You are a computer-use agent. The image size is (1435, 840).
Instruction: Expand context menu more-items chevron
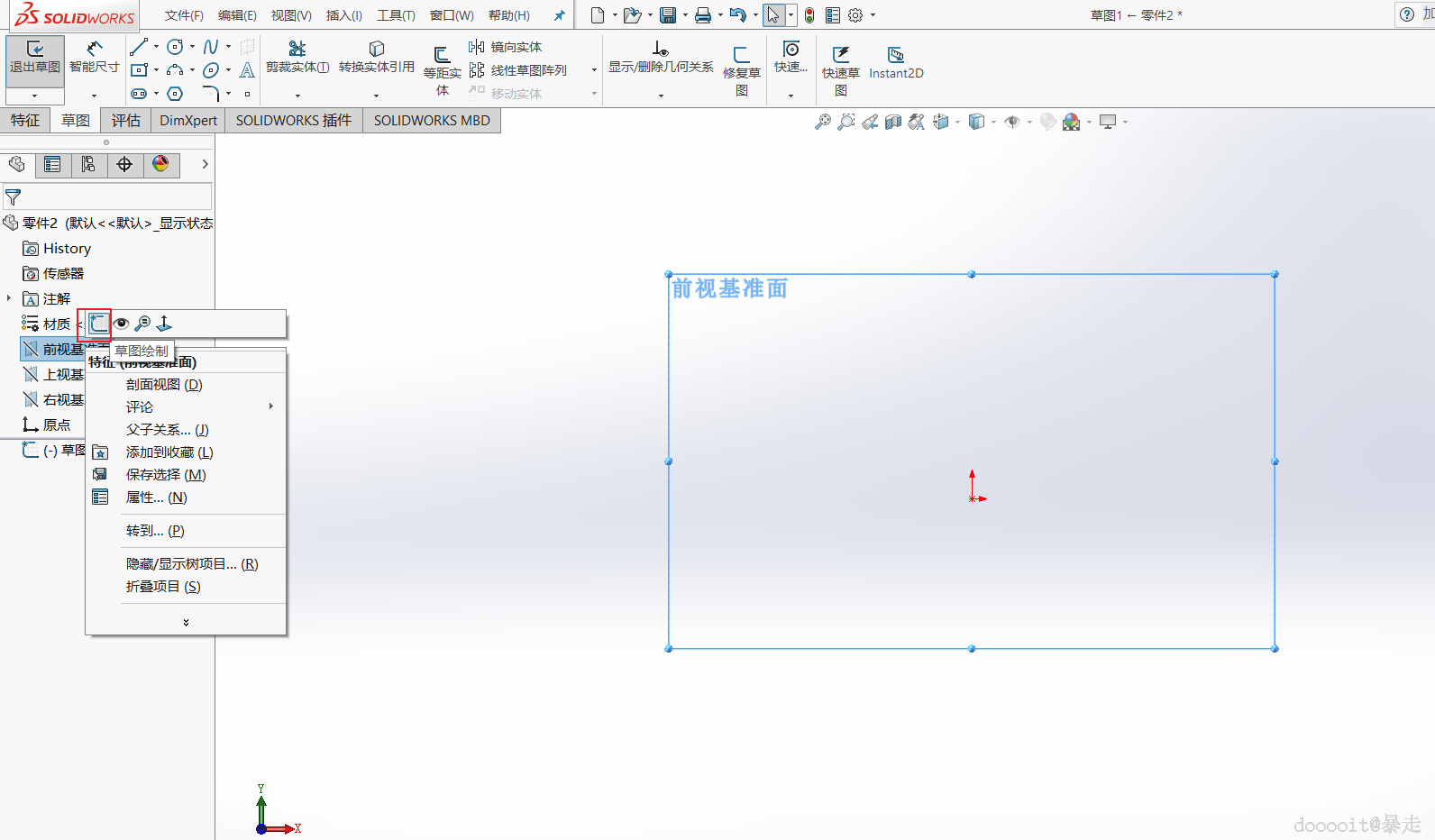pyautogui.click(x=186, y=623)
